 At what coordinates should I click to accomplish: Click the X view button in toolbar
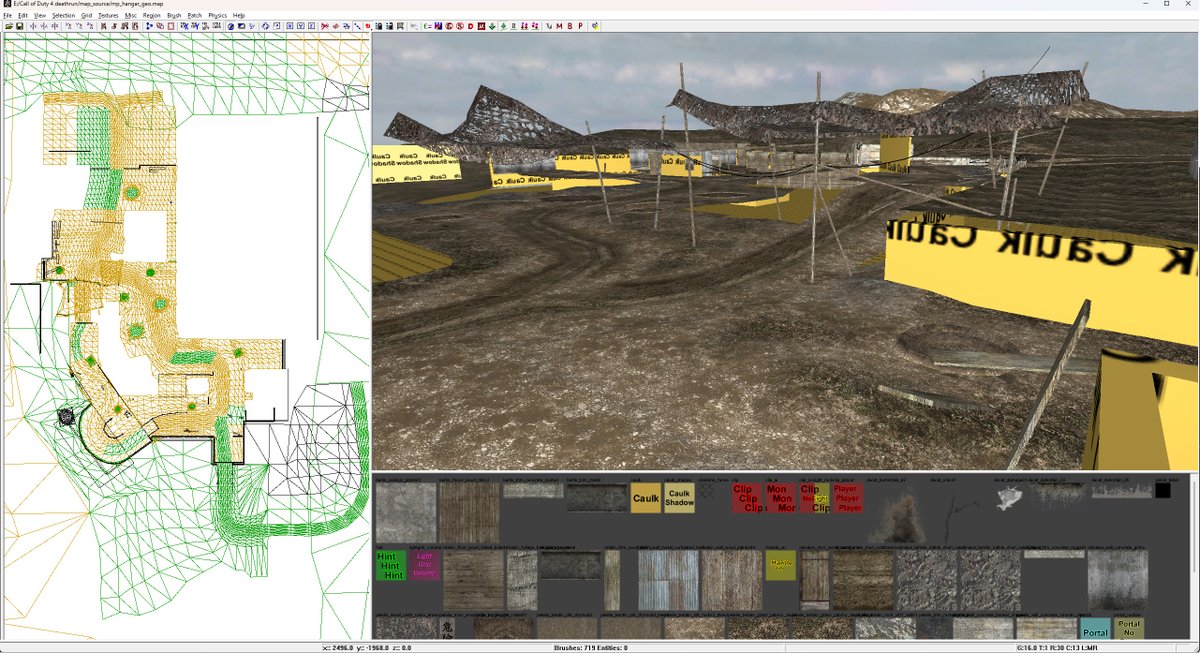290,26
